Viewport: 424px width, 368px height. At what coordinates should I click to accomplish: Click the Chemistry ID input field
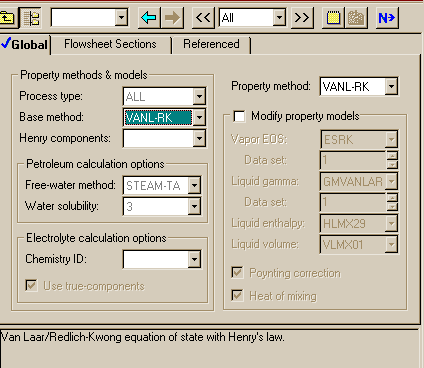[156, 260]
